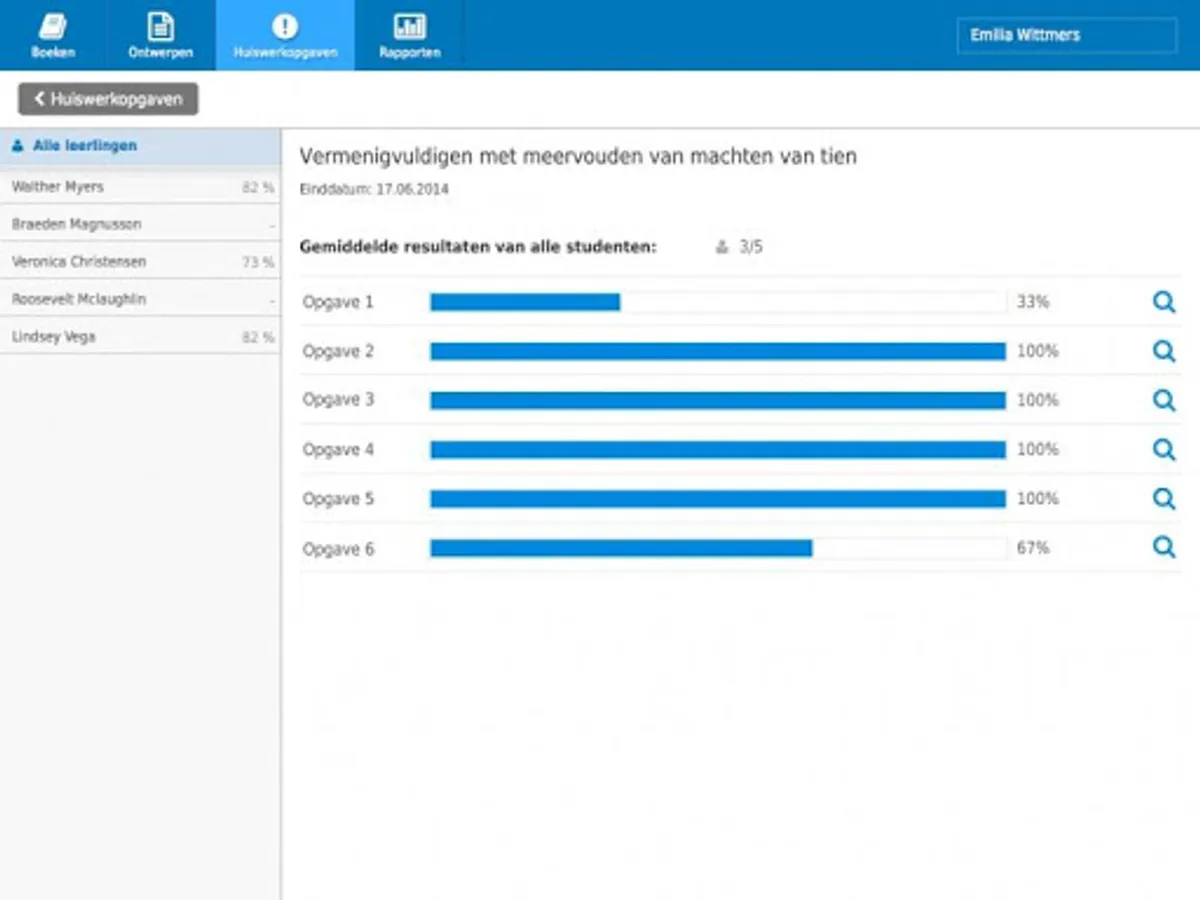Click the magnifier icon beside Opgave 2
Image resolution: width=1200 pixels, height=900 pixels.
point(1163,351)
